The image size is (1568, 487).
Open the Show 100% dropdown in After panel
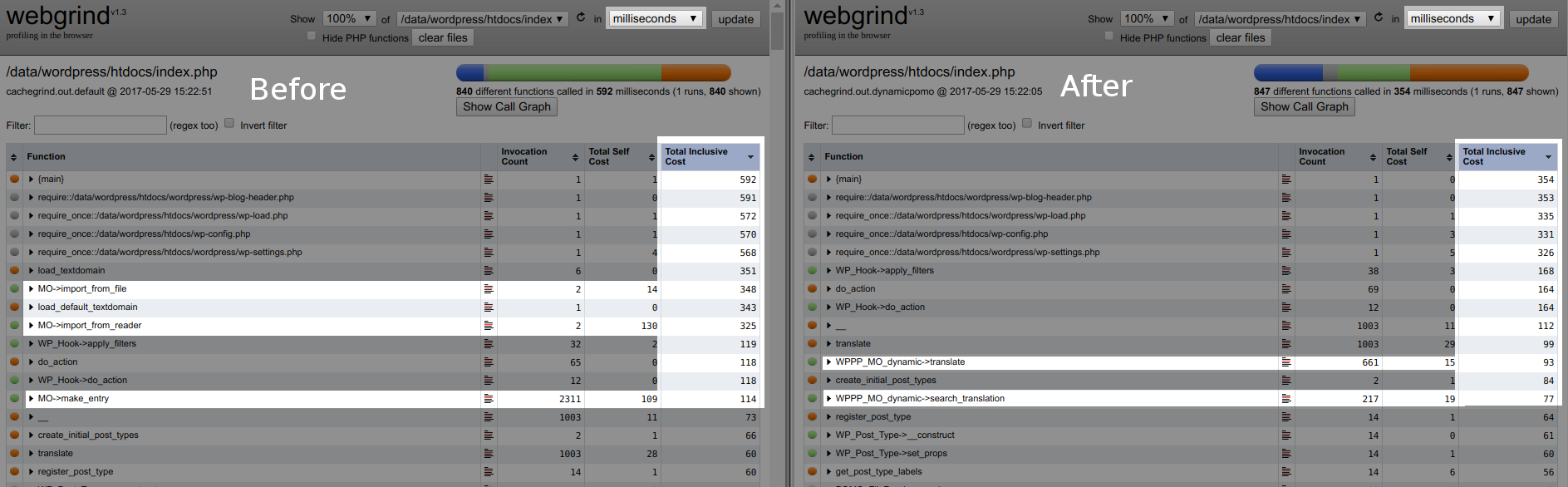[x=1147, y=18]
